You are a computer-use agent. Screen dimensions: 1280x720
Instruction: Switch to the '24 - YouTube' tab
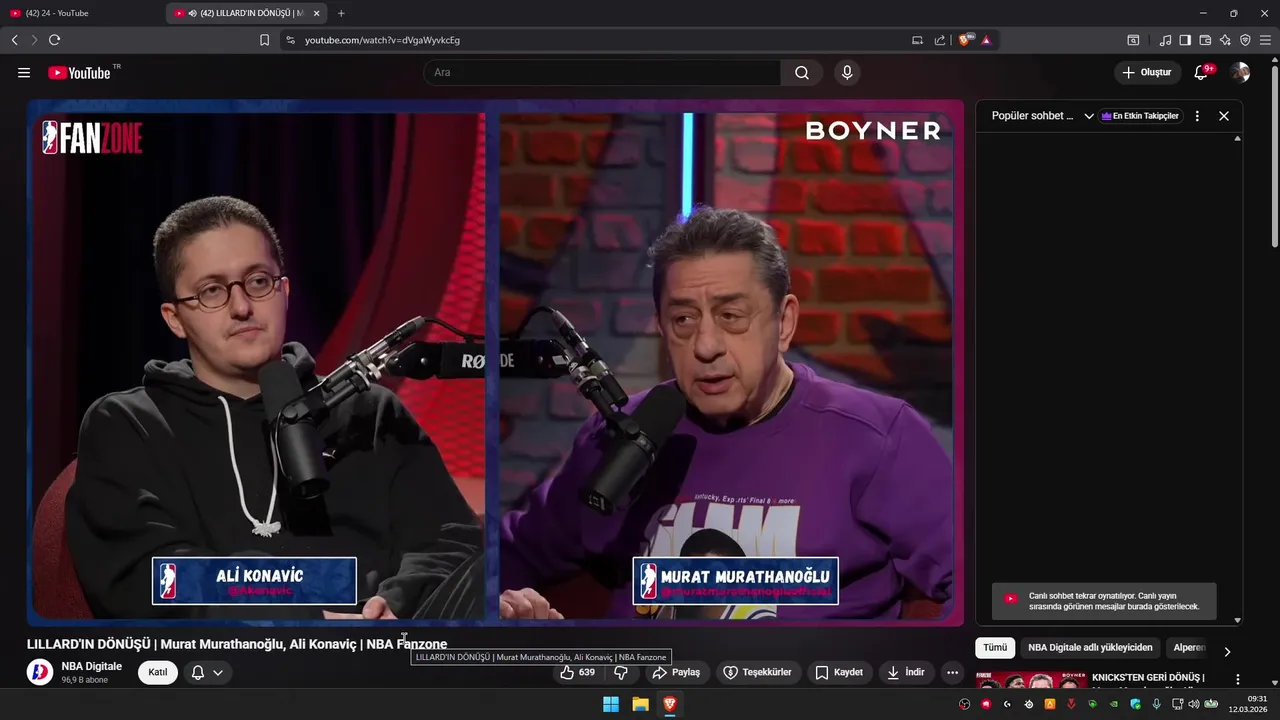[x=80, y=13]
